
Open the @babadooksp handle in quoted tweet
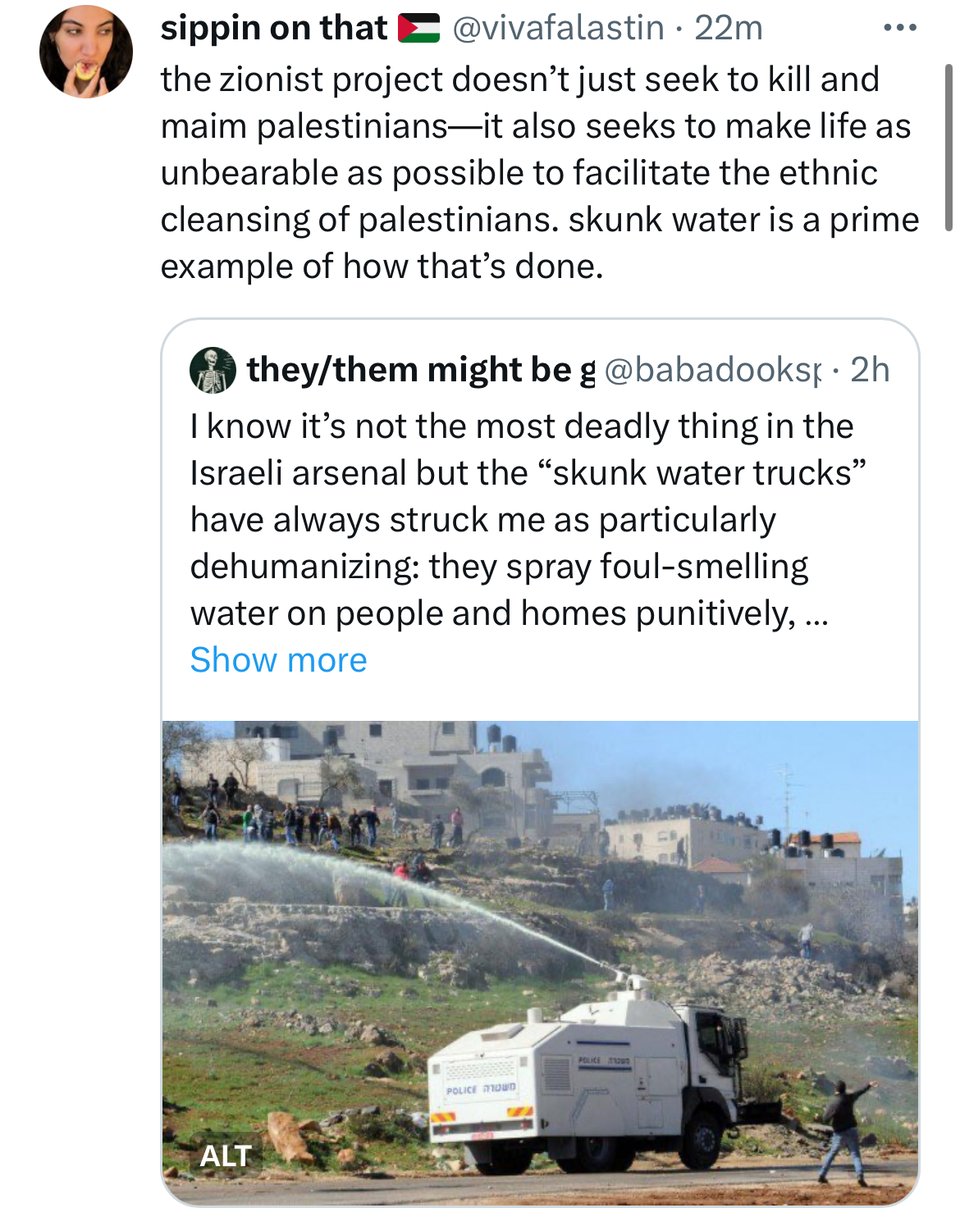point(714,370)
